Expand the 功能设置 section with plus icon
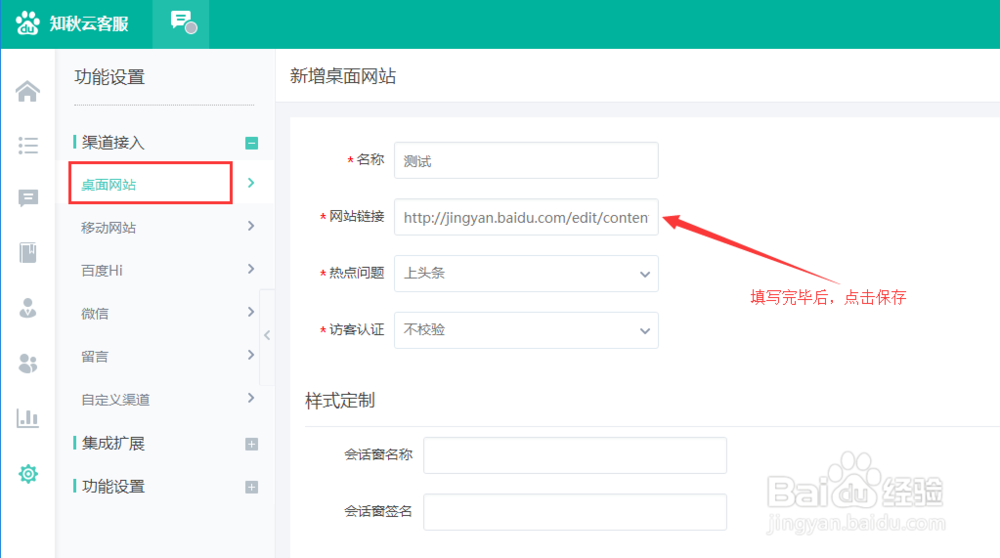Viewport: 1000px width, 558px height. tap(251, 487)
